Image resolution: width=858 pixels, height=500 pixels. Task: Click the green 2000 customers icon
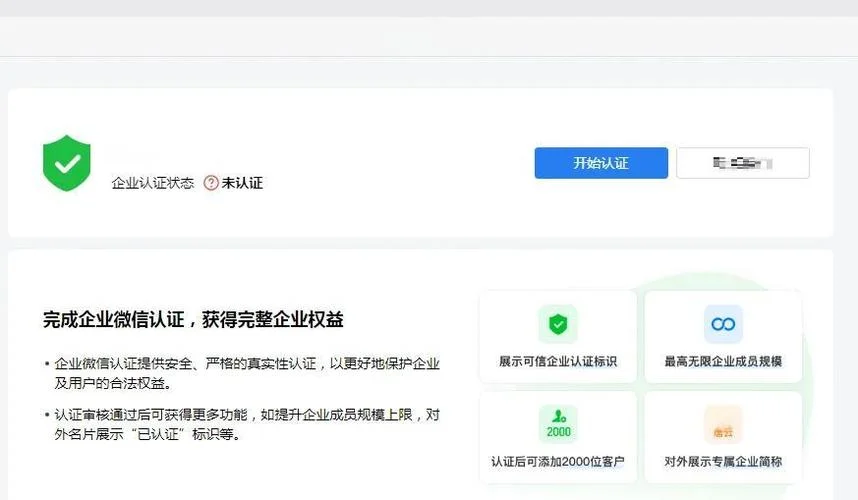point(558,424)
